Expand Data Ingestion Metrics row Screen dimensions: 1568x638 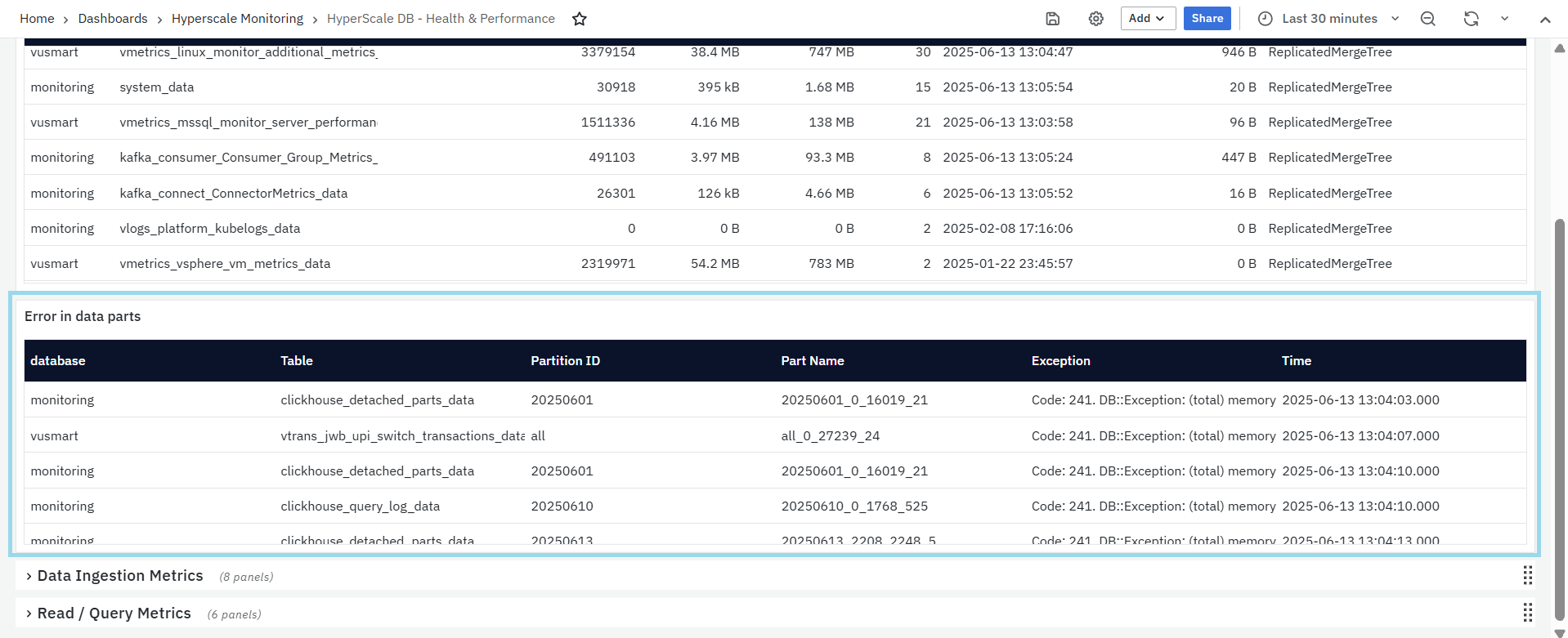coord(119,576)
